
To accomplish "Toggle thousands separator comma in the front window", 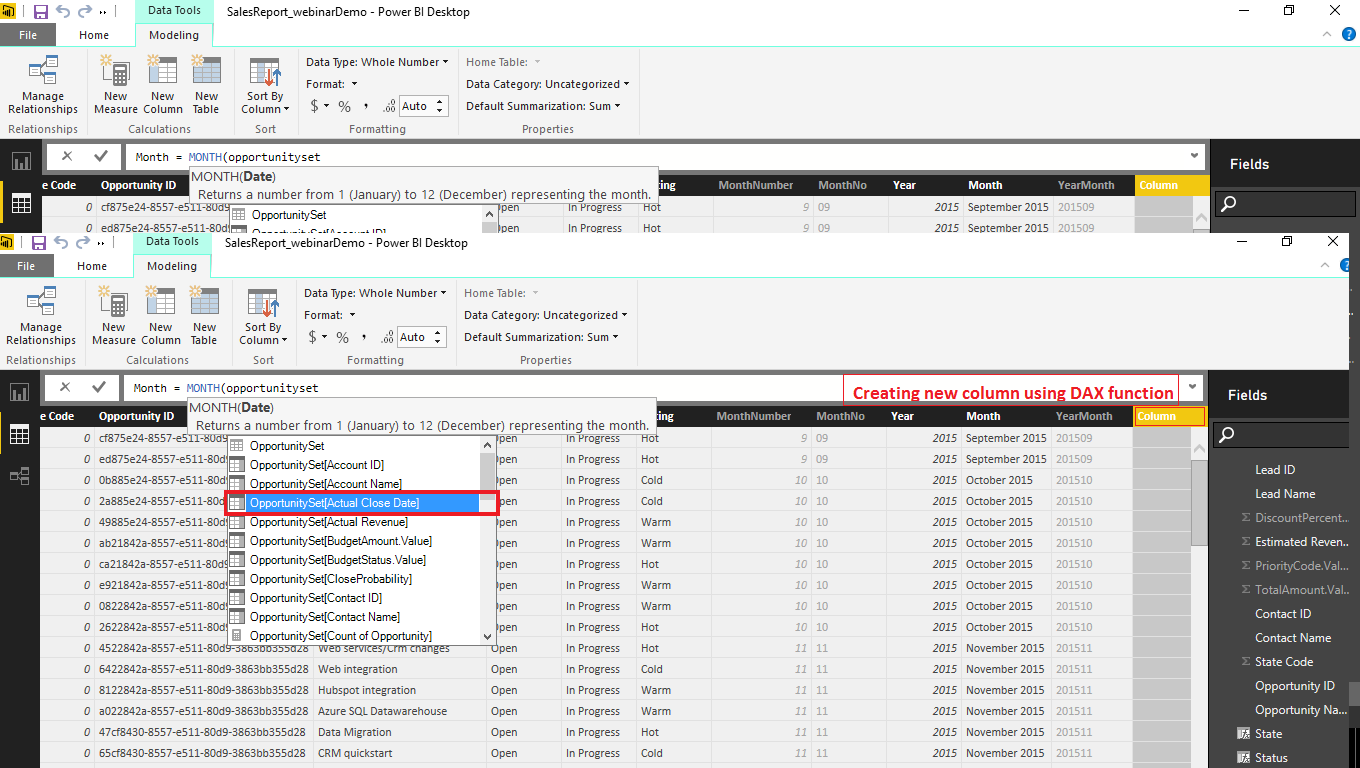I will point(364,337).
